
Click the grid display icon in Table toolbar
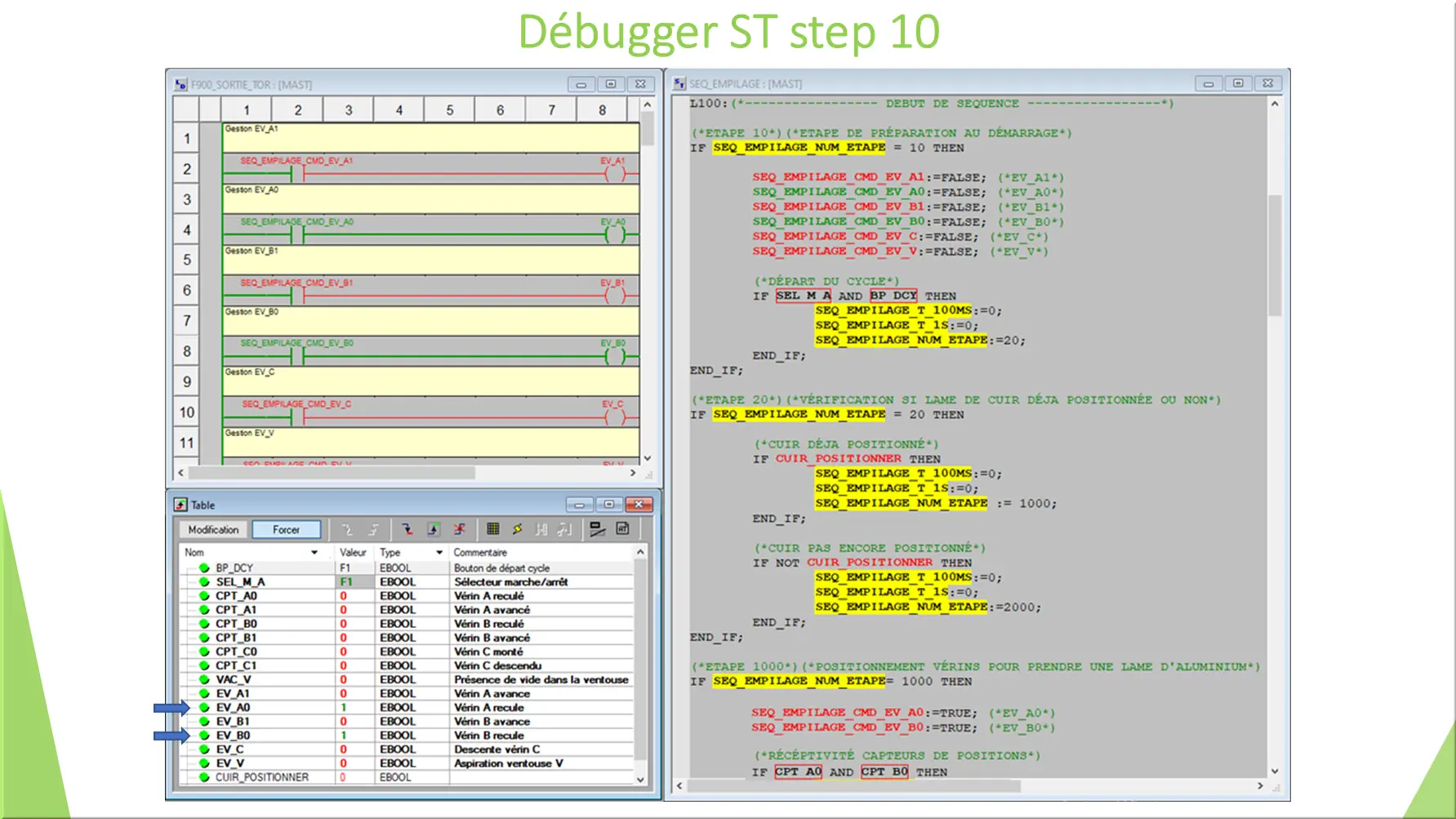(x=493, y=530)
